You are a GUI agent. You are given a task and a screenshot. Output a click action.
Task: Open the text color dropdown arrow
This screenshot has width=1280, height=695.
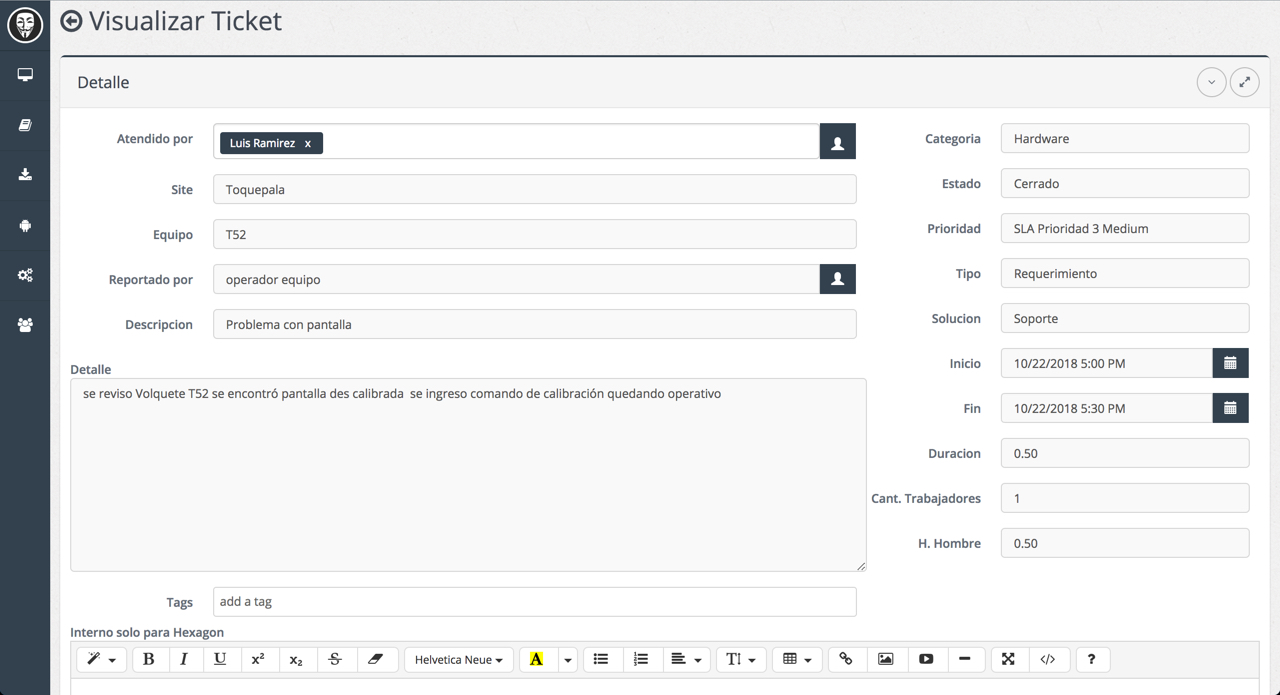pos(567,659)
